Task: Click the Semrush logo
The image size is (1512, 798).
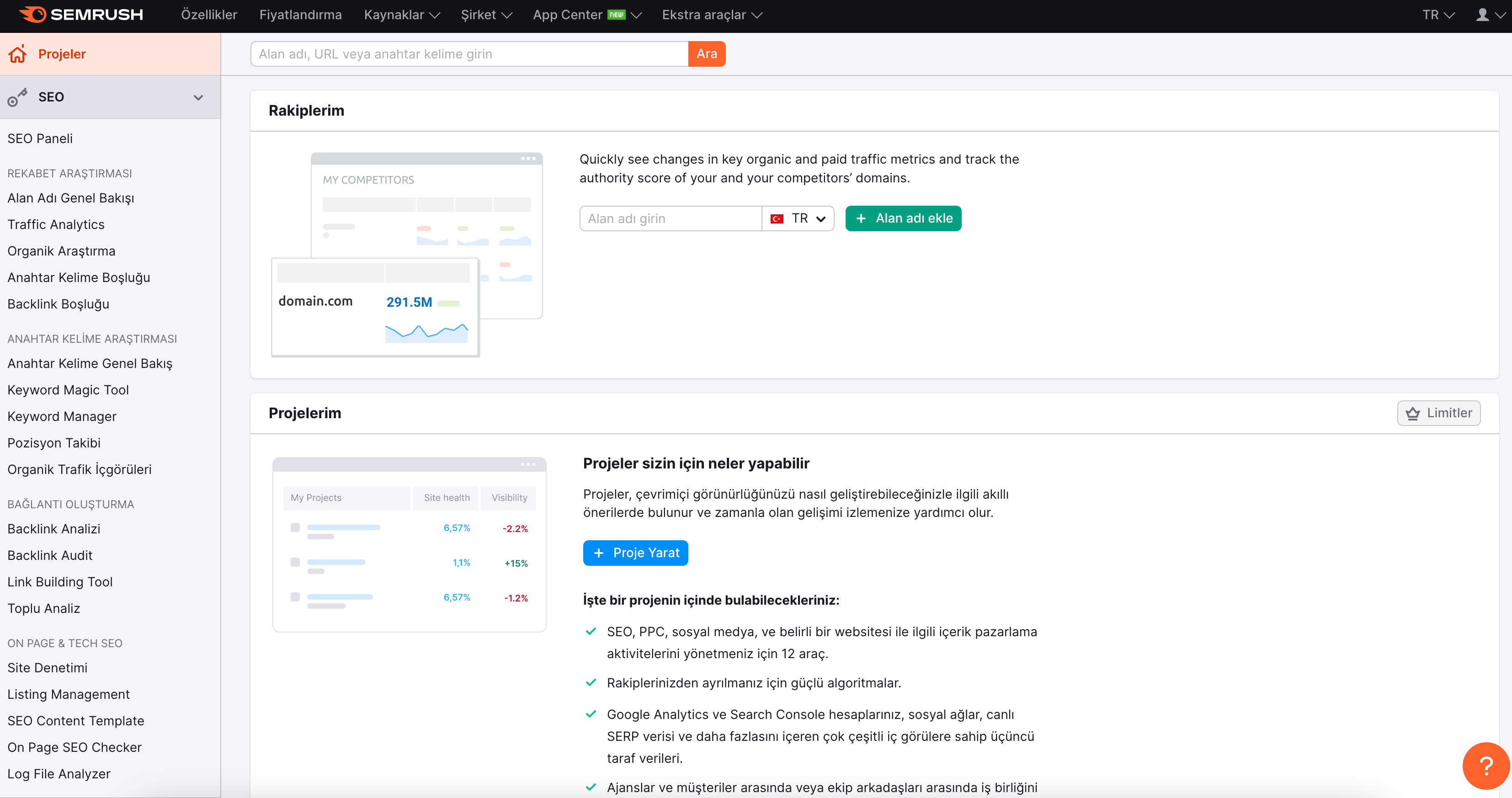Action: click(x=81, y=15)
